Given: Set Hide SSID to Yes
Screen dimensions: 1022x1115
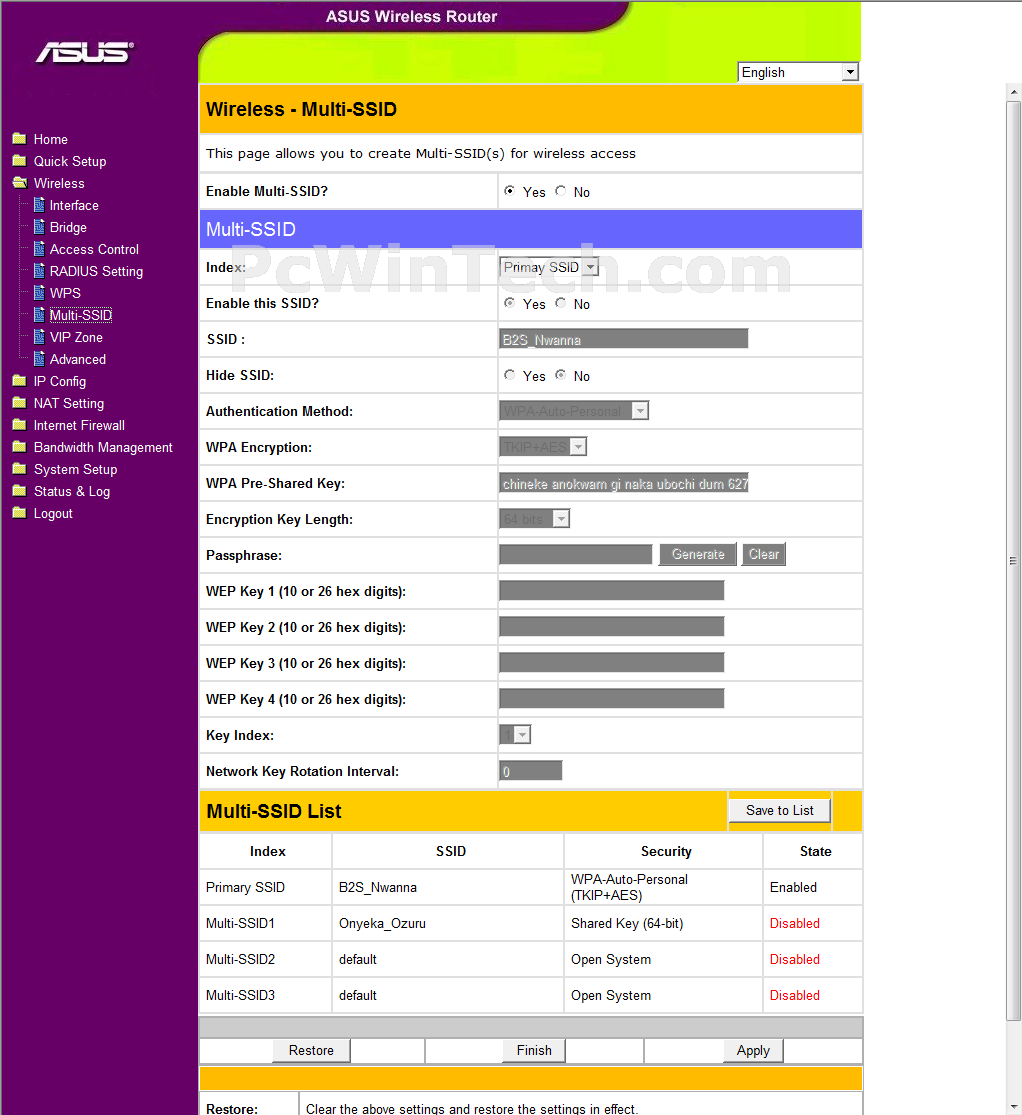Looking at the screenshot, I should [x=509, y=375].
